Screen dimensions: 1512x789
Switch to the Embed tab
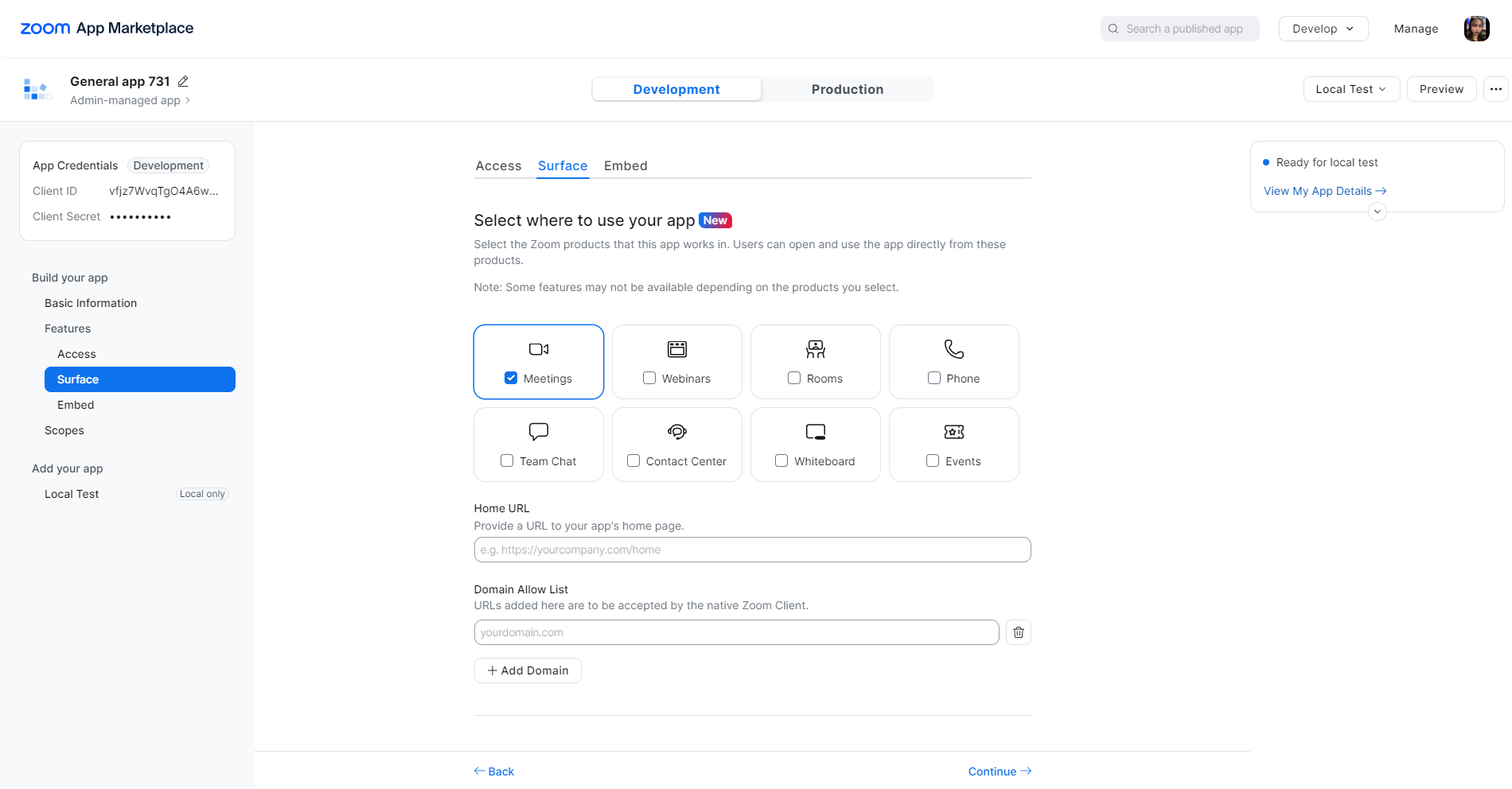click(x=625, y=165)
